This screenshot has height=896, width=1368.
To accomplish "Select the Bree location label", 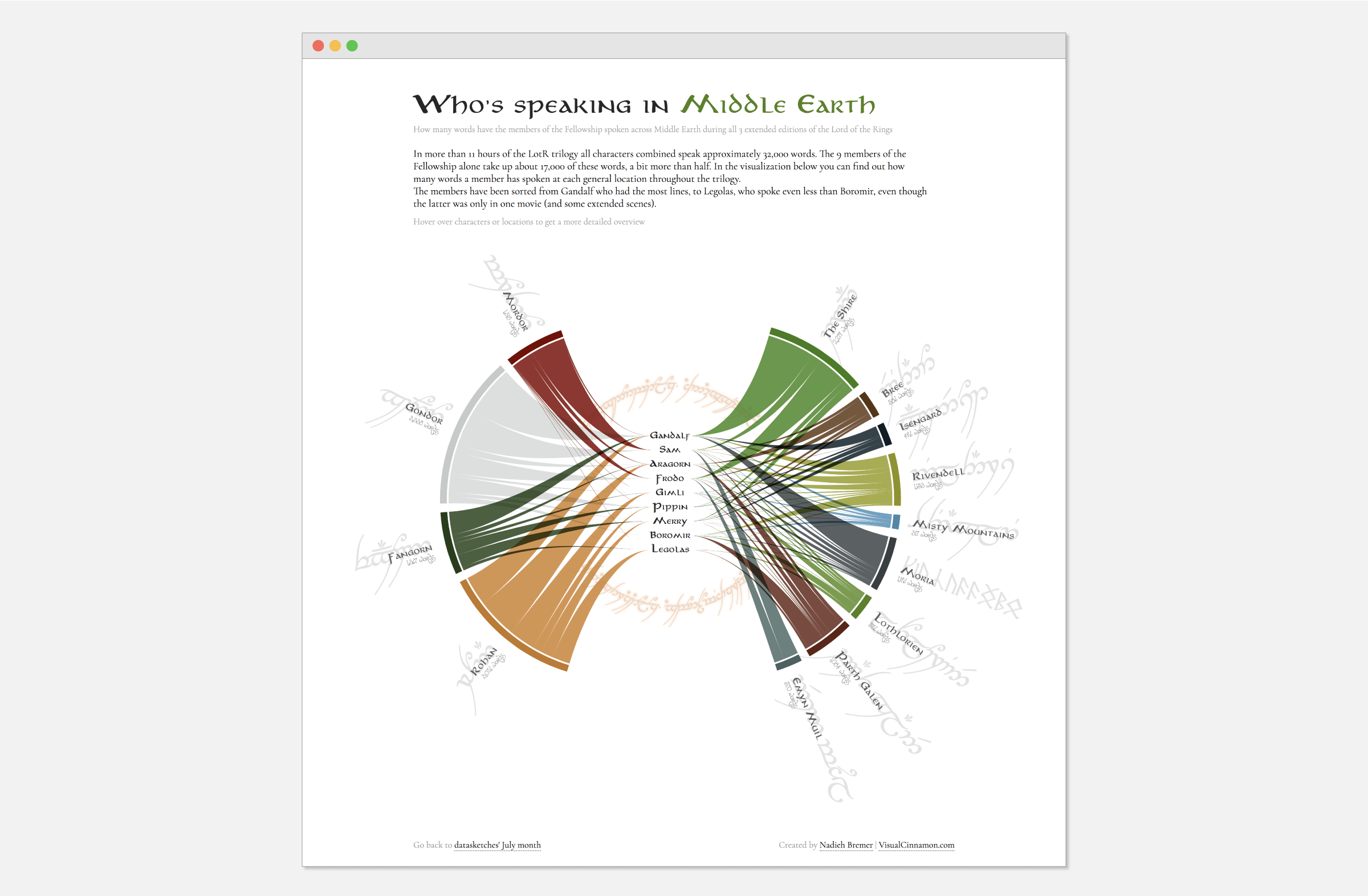I will click(x=893, y=389).
